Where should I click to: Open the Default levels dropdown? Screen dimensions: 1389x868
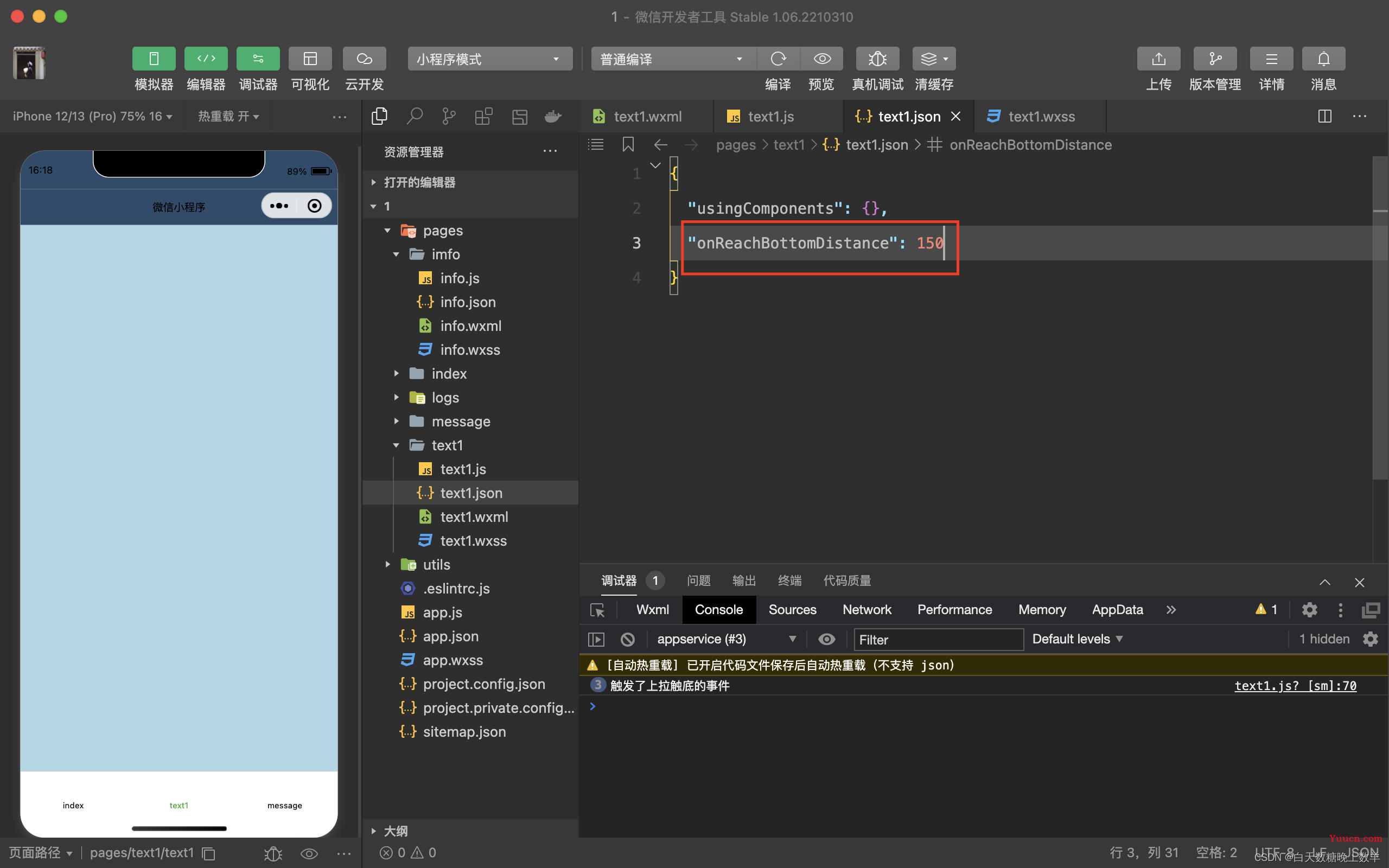click(1078, 640)
